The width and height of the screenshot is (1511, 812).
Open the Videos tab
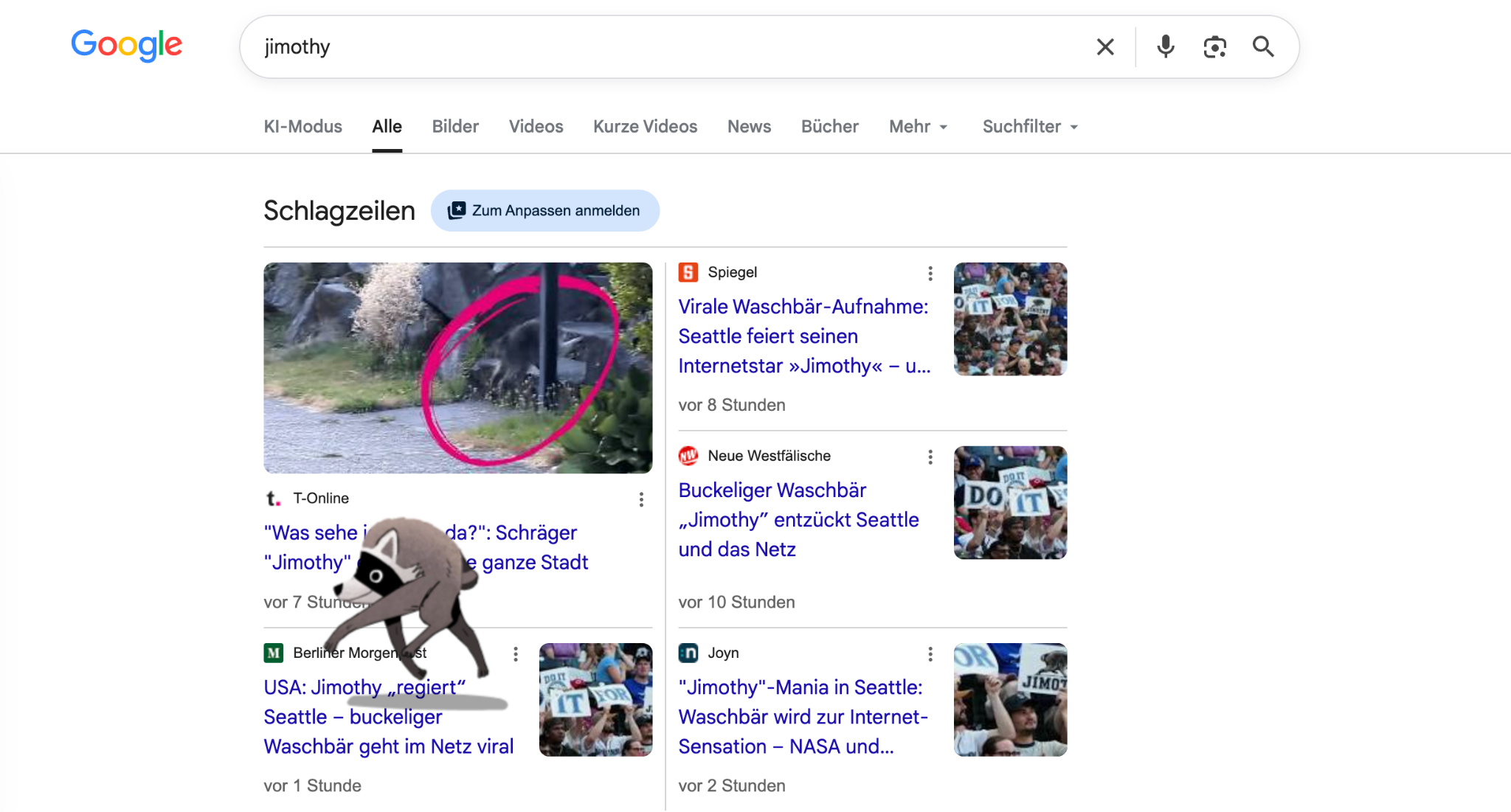click(536, 127)
